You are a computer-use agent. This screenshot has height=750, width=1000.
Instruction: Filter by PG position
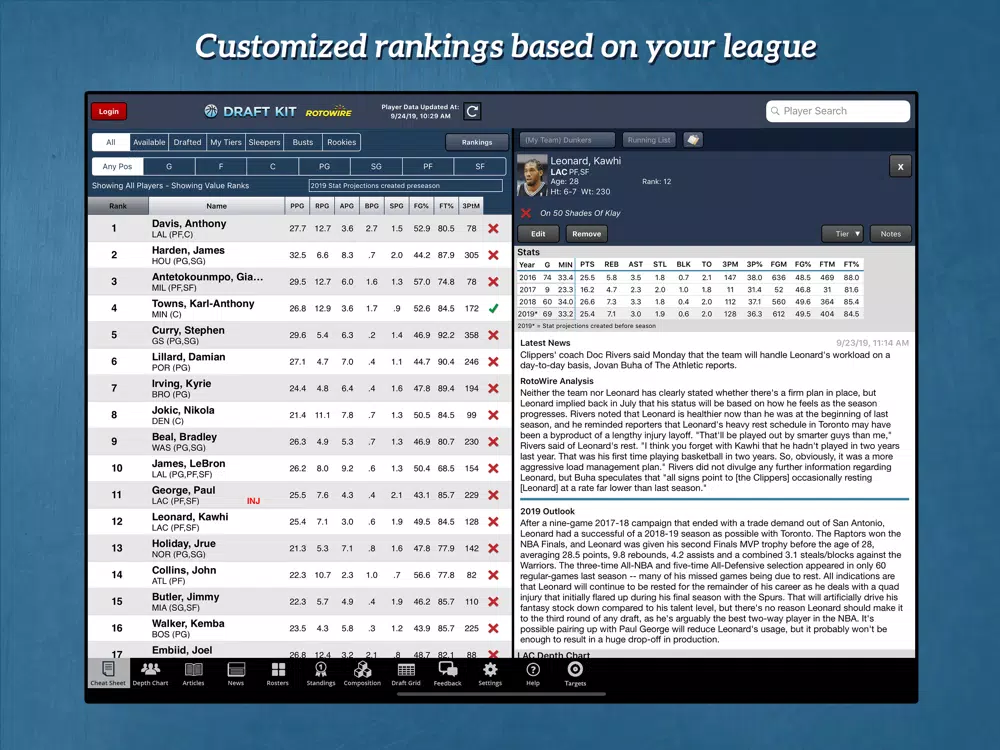pyautogui.click(x=325, y=166)
